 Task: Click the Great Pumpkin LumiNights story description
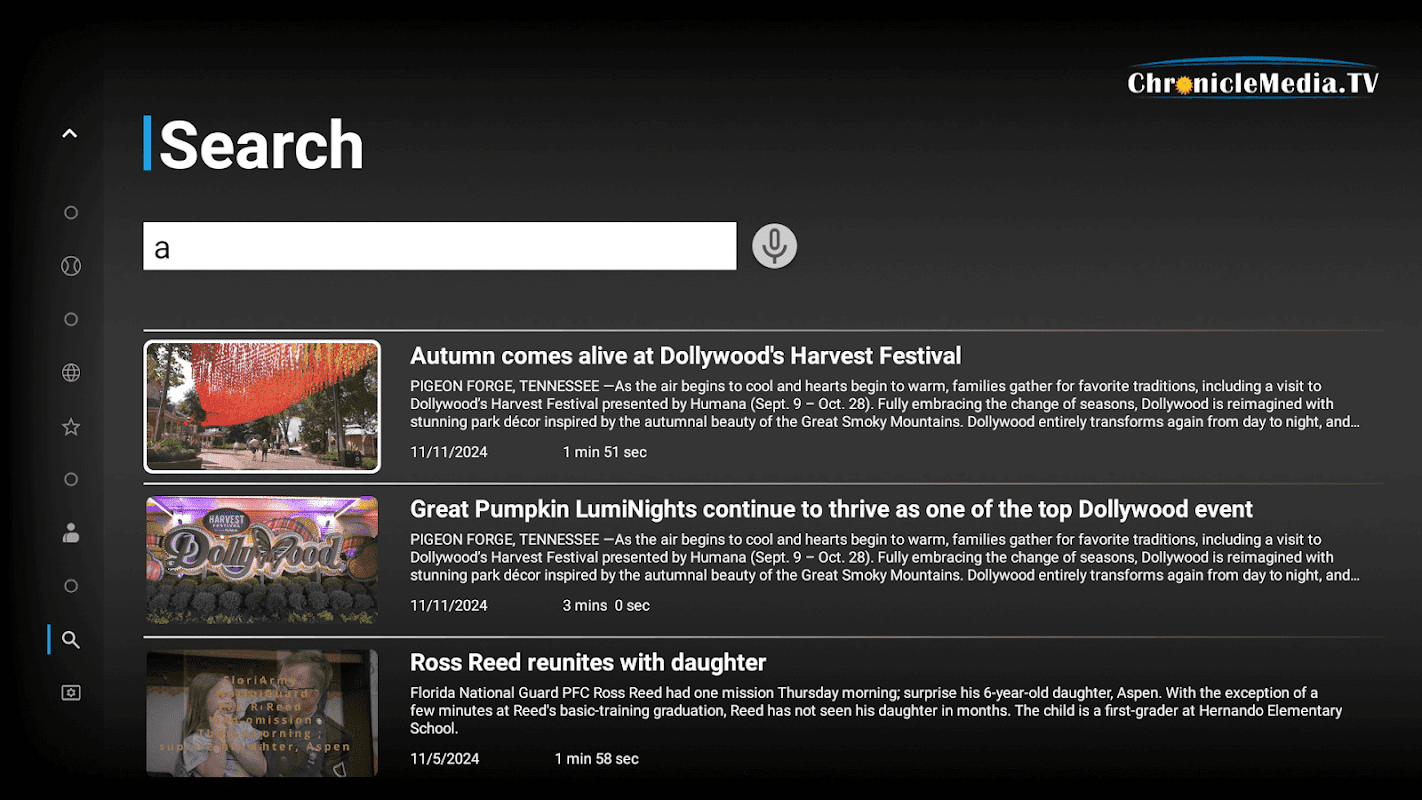pos(885,557)
